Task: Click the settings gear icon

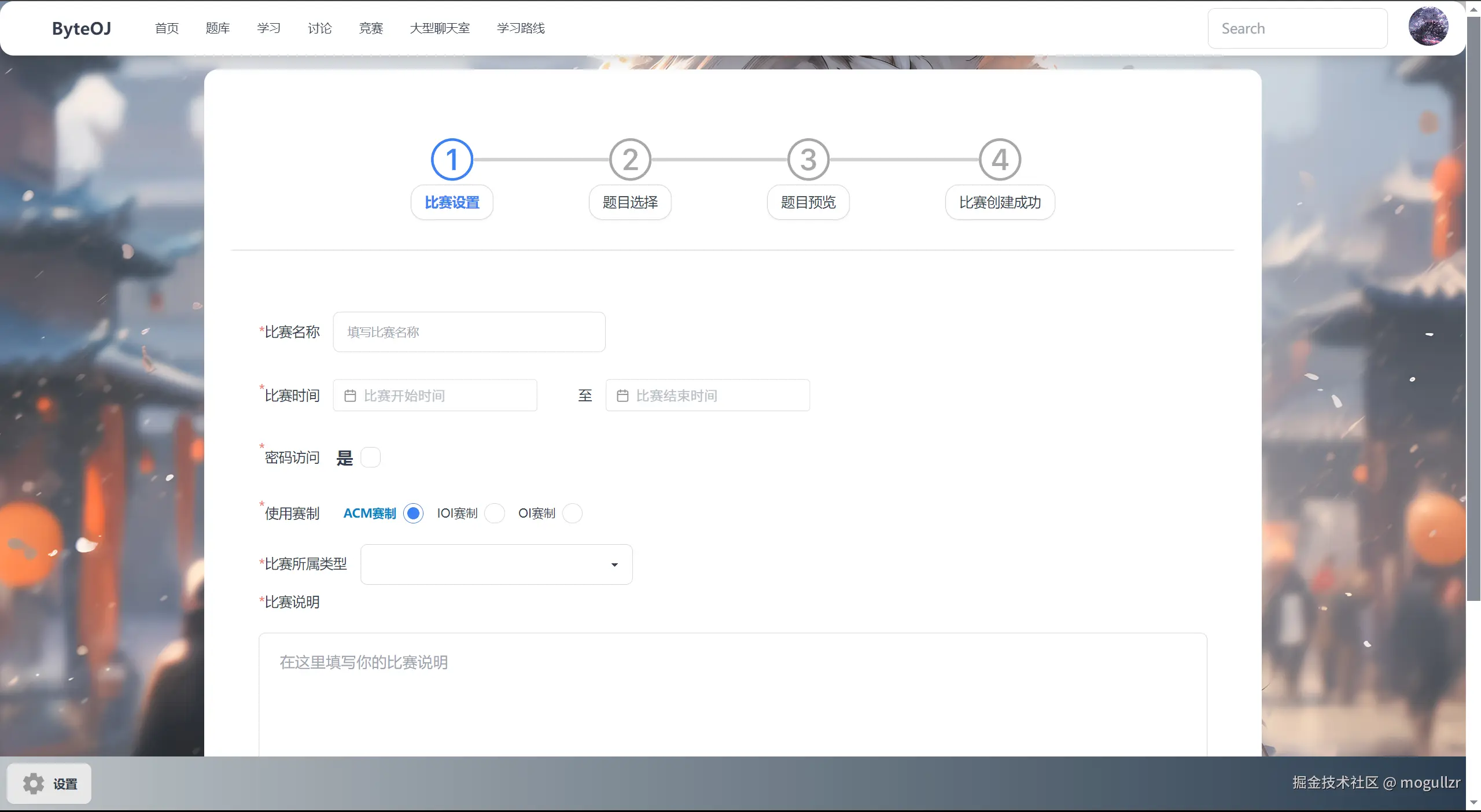Action: pyautogui.click(x=34, y=784)
